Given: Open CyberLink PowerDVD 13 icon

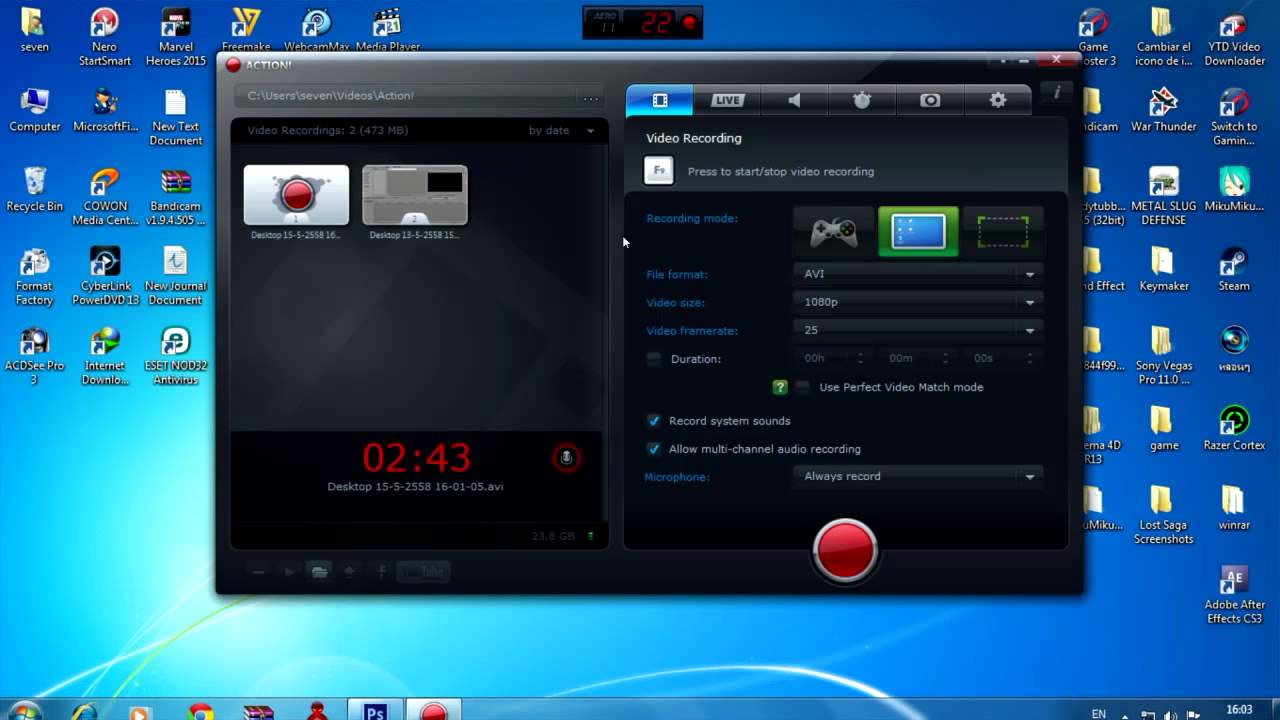Looking at the screenshot, I should 105,276.
